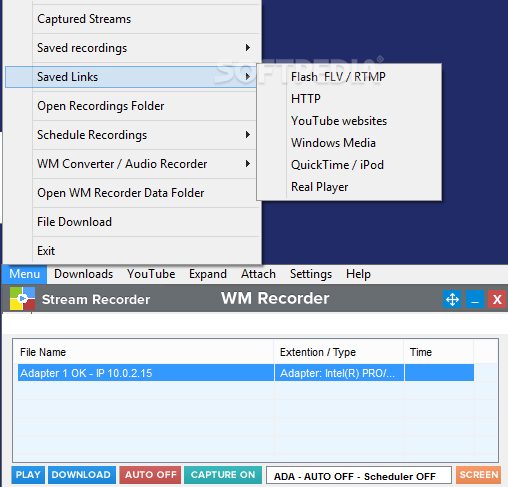Click the DOWNLOAD button
This screenshot has height=487, width=508.
pyautogui.click(x=82, y=475)
